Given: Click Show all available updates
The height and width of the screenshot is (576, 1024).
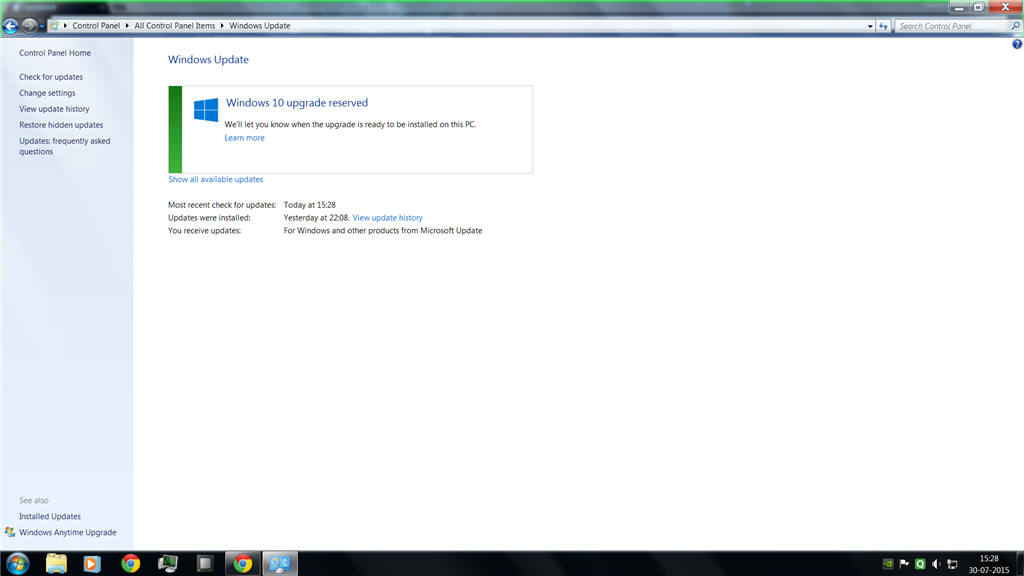Looking at the screenshot, I should pos(216,179).
